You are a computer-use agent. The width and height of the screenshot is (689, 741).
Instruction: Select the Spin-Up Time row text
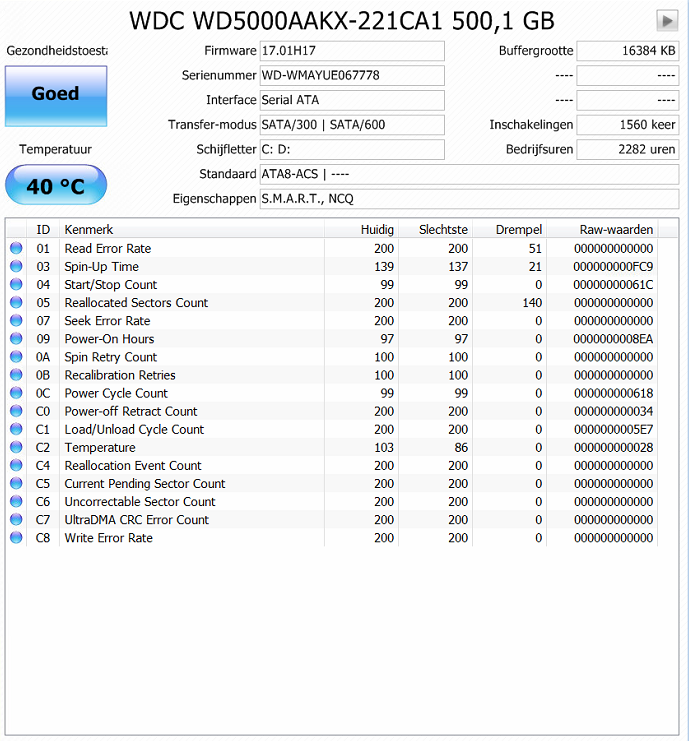coord(102,267)
